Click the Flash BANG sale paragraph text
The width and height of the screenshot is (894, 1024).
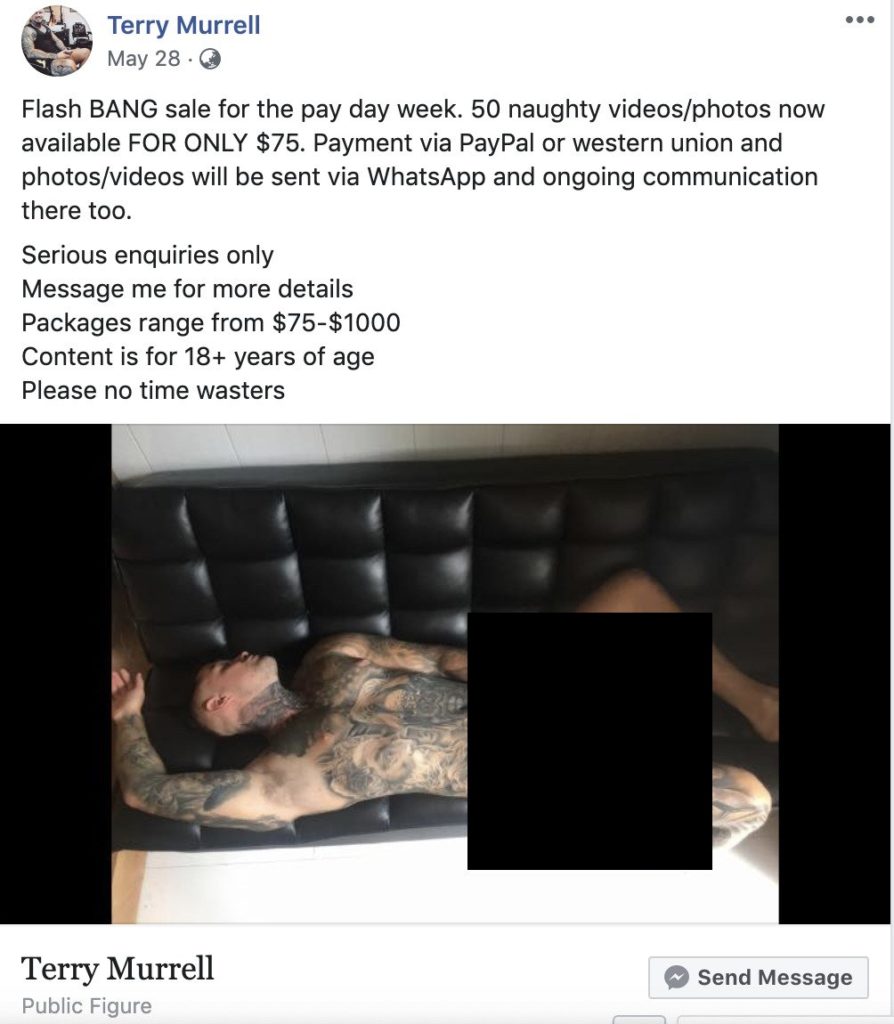click(x=423, y=159)
